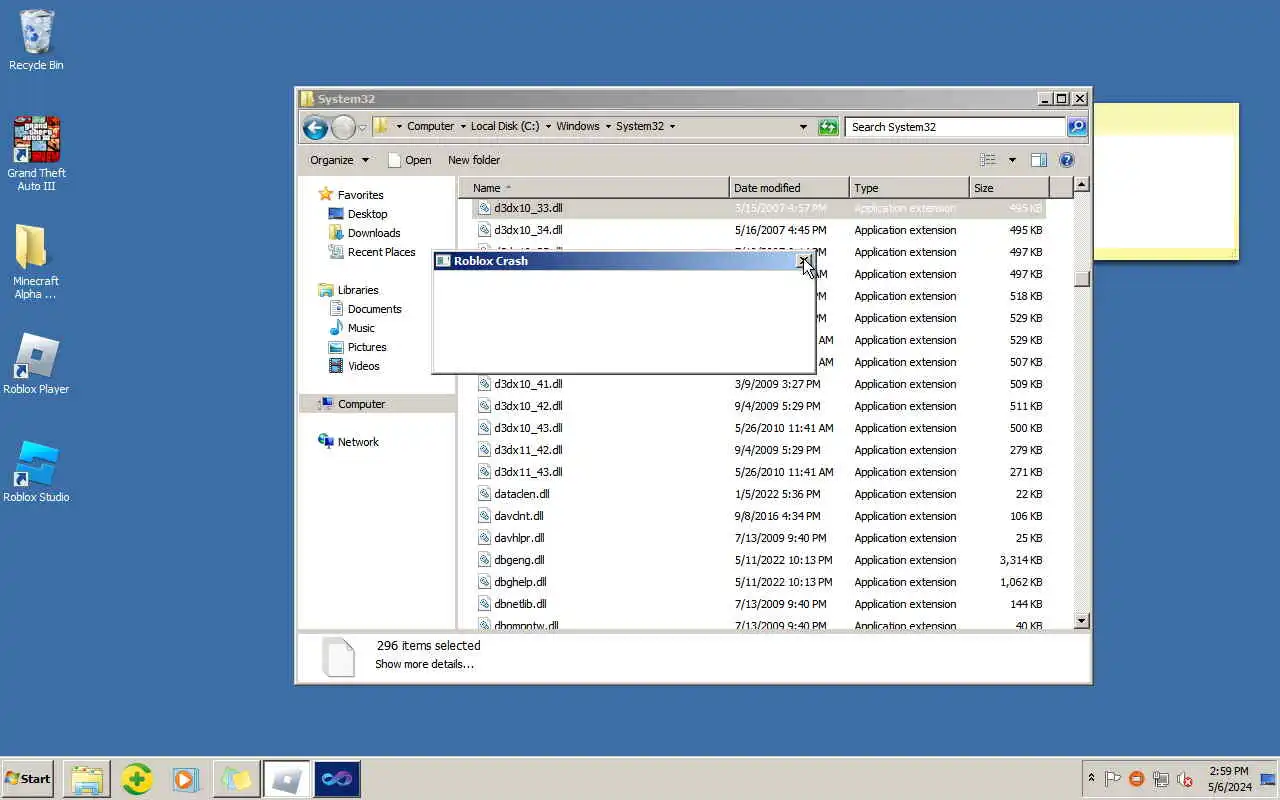Open Documents library in navigation pane
Screen dimensions: 1280x800
point(374,309)
